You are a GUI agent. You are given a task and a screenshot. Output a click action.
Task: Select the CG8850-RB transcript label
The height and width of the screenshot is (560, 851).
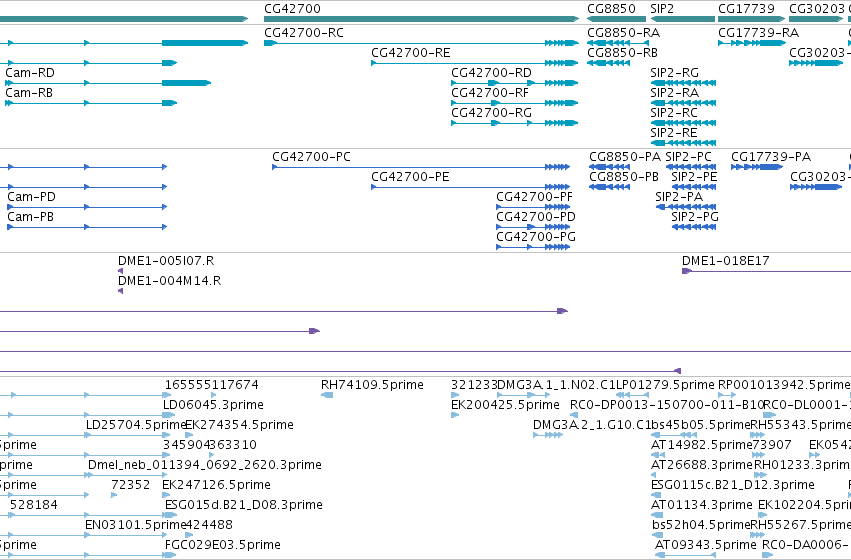(x=623, y=53)
